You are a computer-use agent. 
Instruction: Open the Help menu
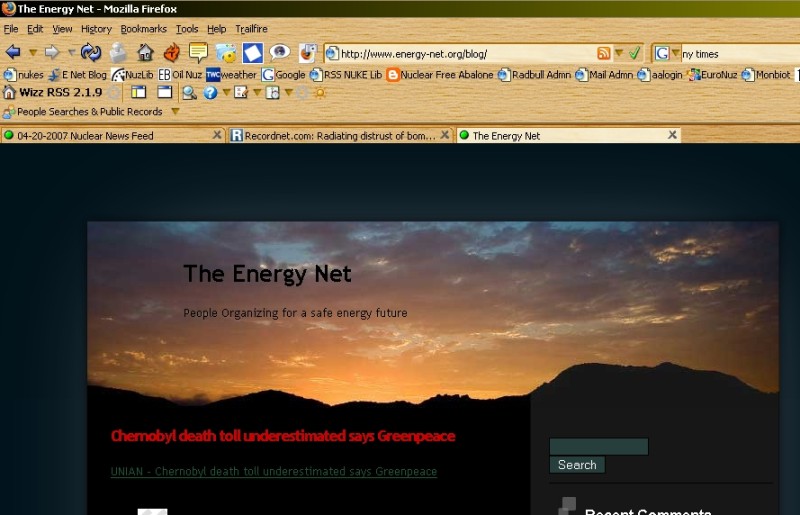click(216, 29)
